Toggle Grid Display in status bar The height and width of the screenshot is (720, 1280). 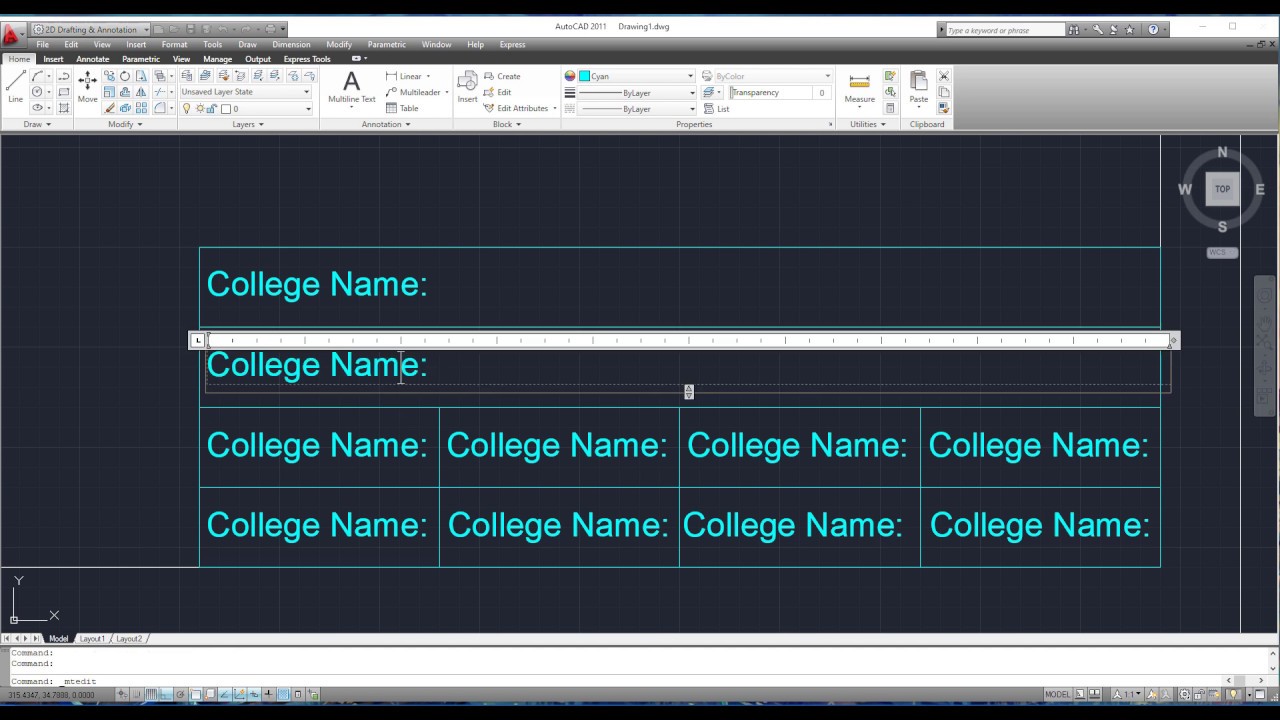click(x=151, y=694)
